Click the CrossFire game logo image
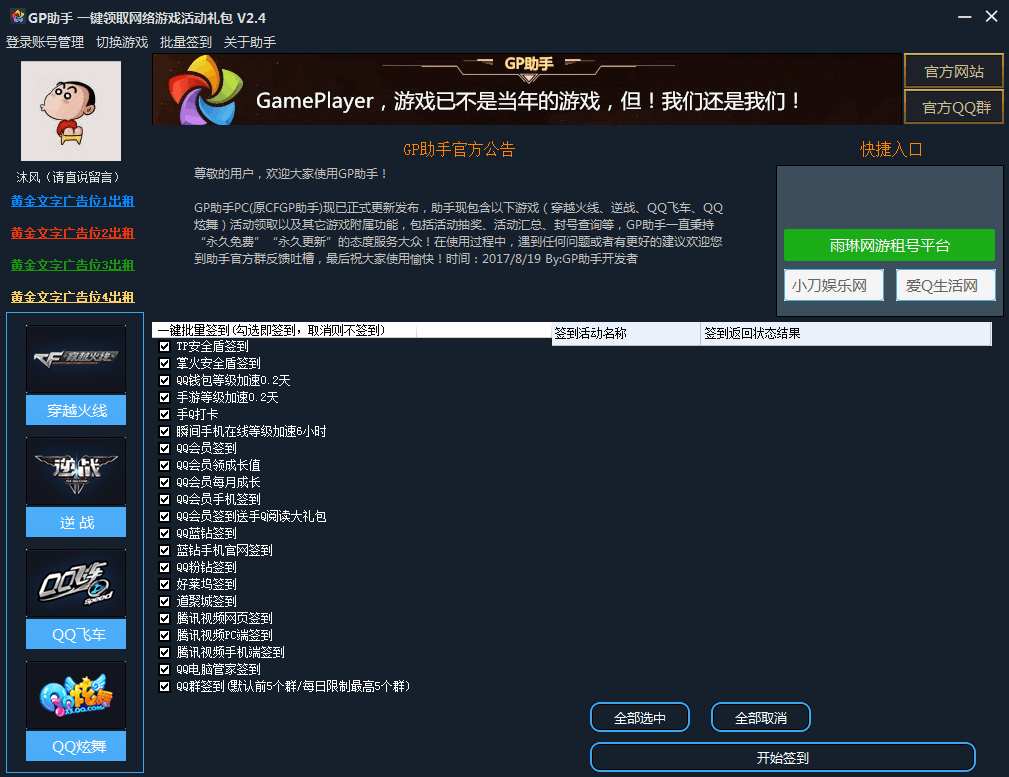1009x777 pixels. pyautogui.click(x=76, y=359)
